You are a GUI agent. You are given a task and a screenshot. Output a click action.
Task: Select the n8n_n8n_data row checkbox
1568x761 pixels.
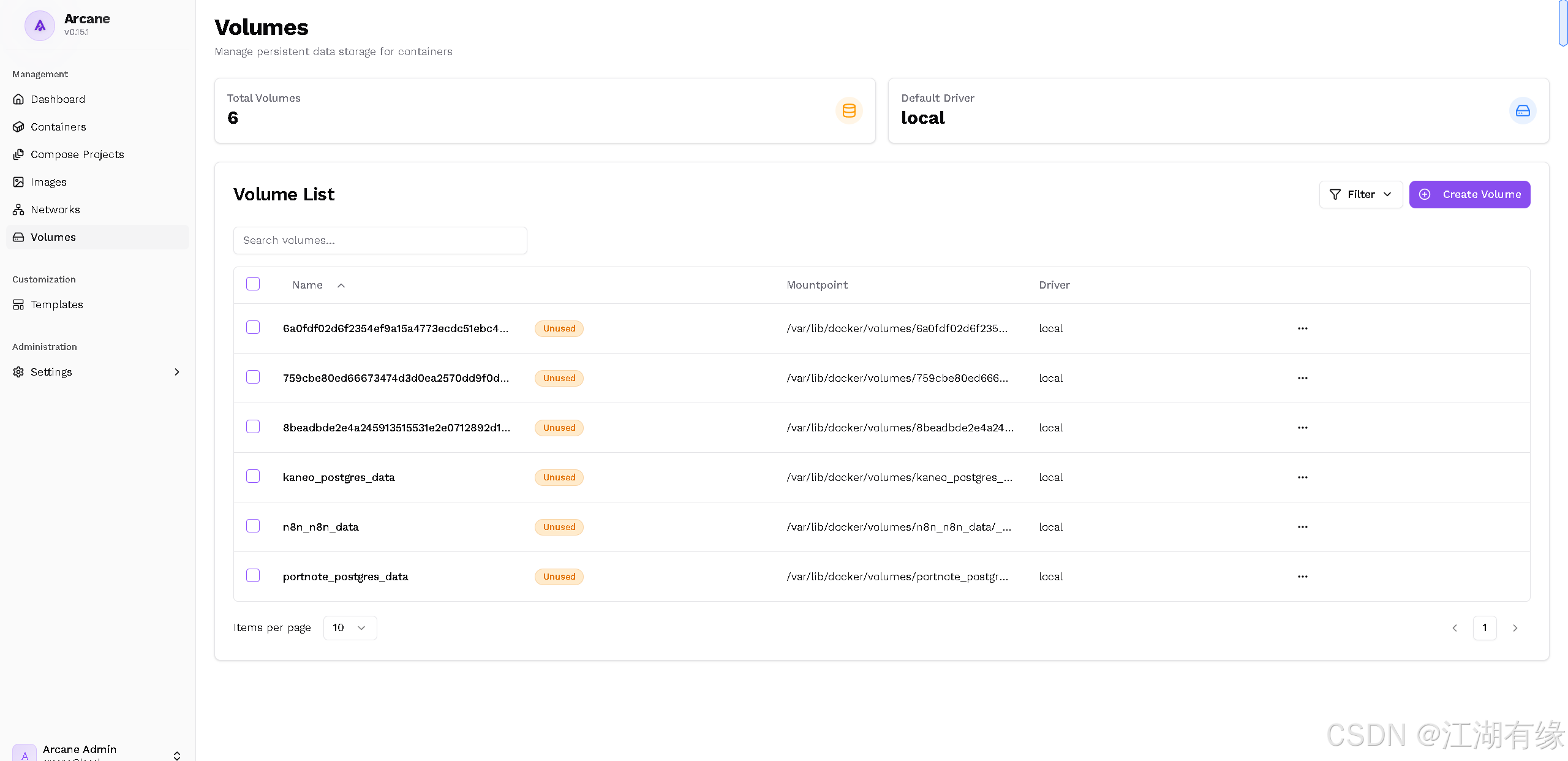pos(253,526)
